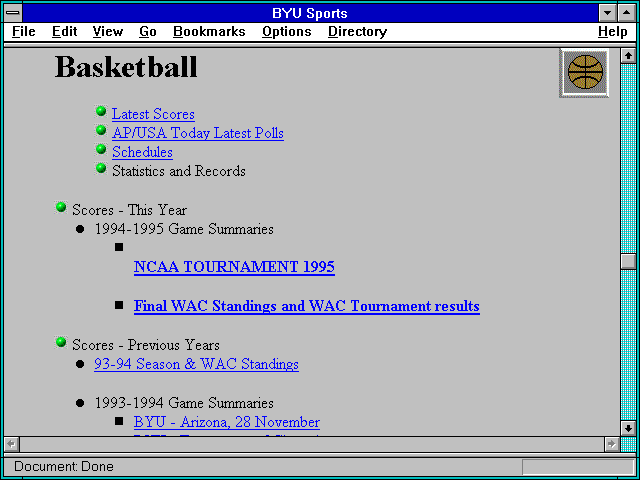Open Final WAC Standings and WAC Tournament results
This screenshot has height=480, width=640.
tap(307, 306)
